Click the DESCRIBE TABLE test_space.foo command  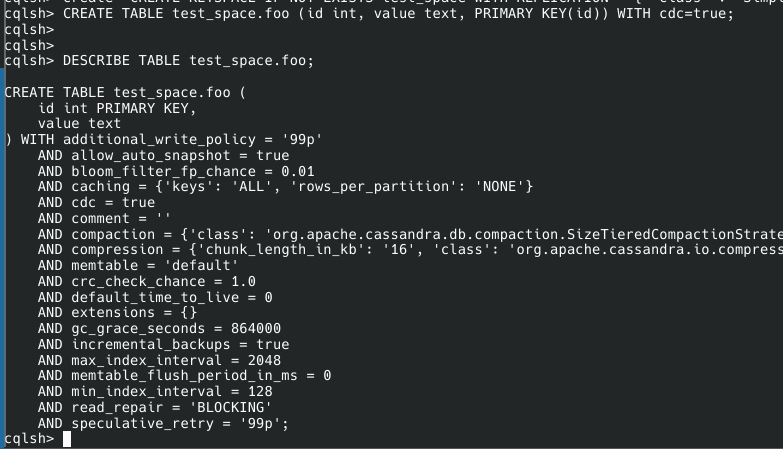tap(188, 61)
